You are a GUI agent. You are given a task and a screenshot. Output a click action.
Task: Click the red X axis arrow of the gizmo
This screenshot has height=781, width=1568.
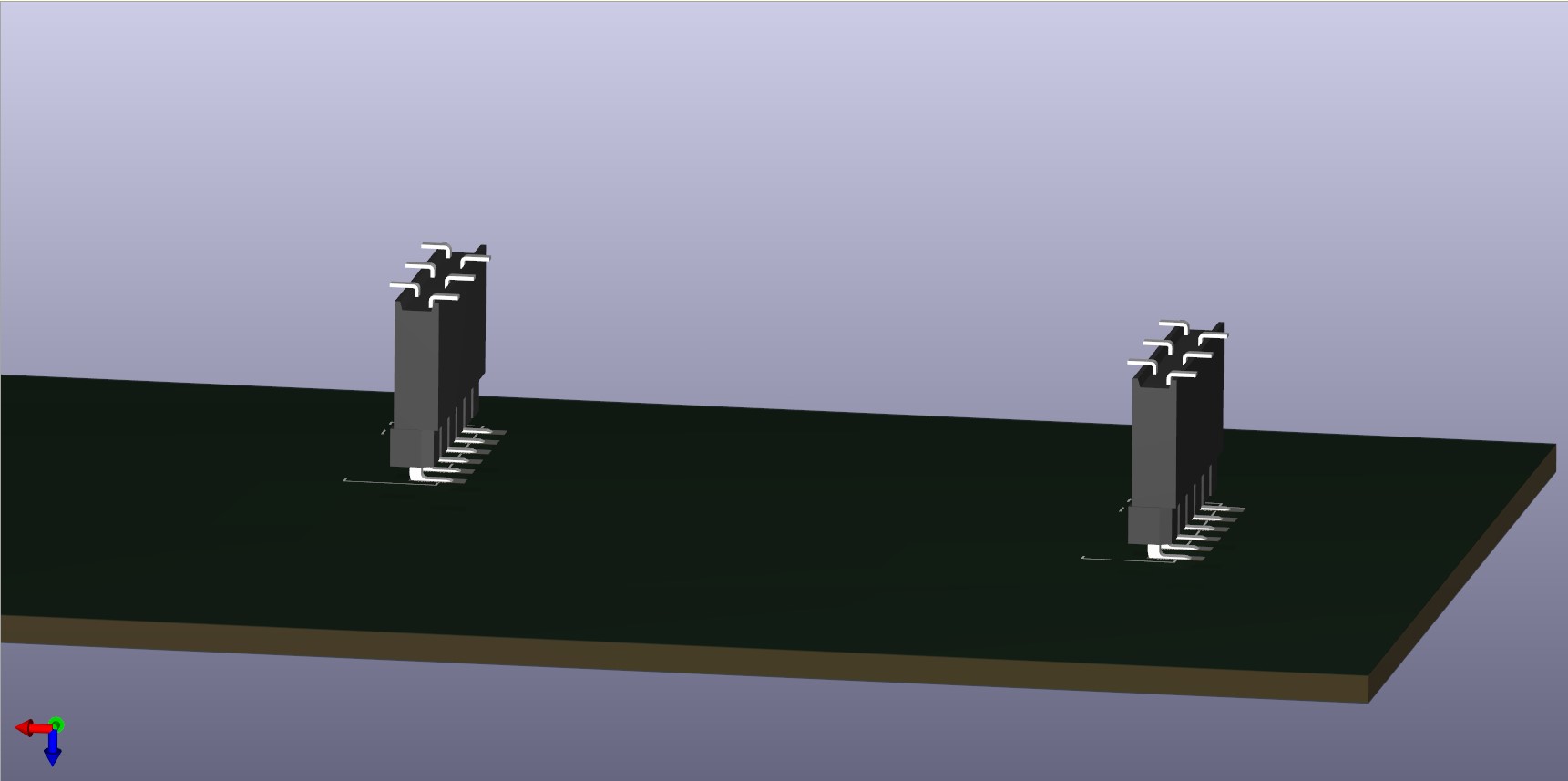coord(32,728)
